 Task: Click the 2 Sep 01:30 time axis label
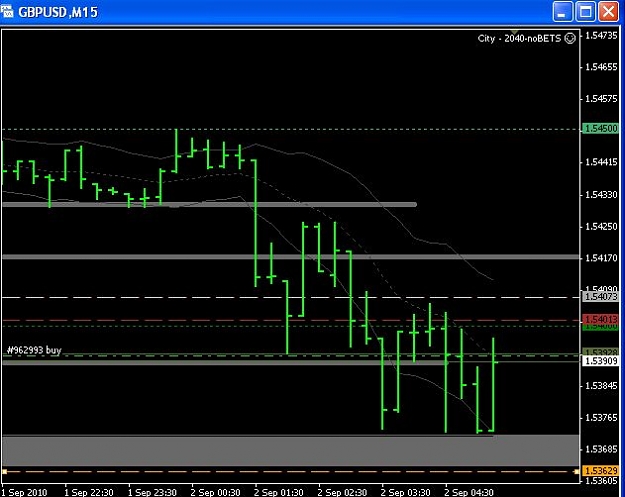coord(279,492)
